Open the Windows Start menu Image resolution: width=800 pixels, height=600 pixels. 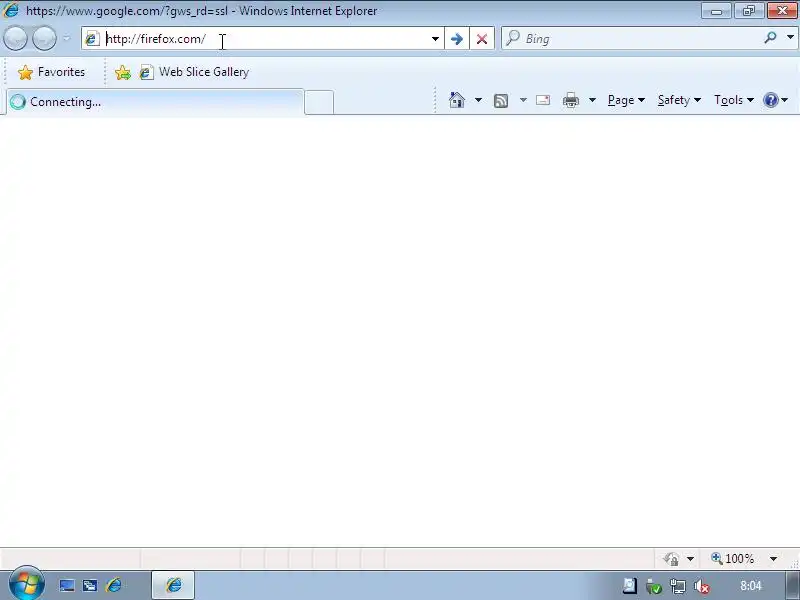(x=27, y=584)
